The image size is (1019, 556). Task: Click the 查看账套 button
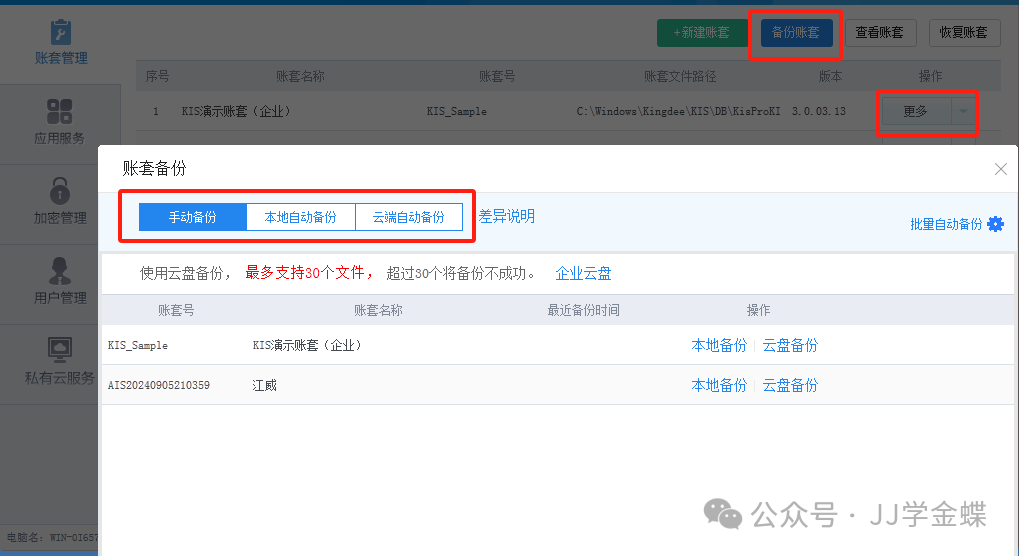coord(879,33)
